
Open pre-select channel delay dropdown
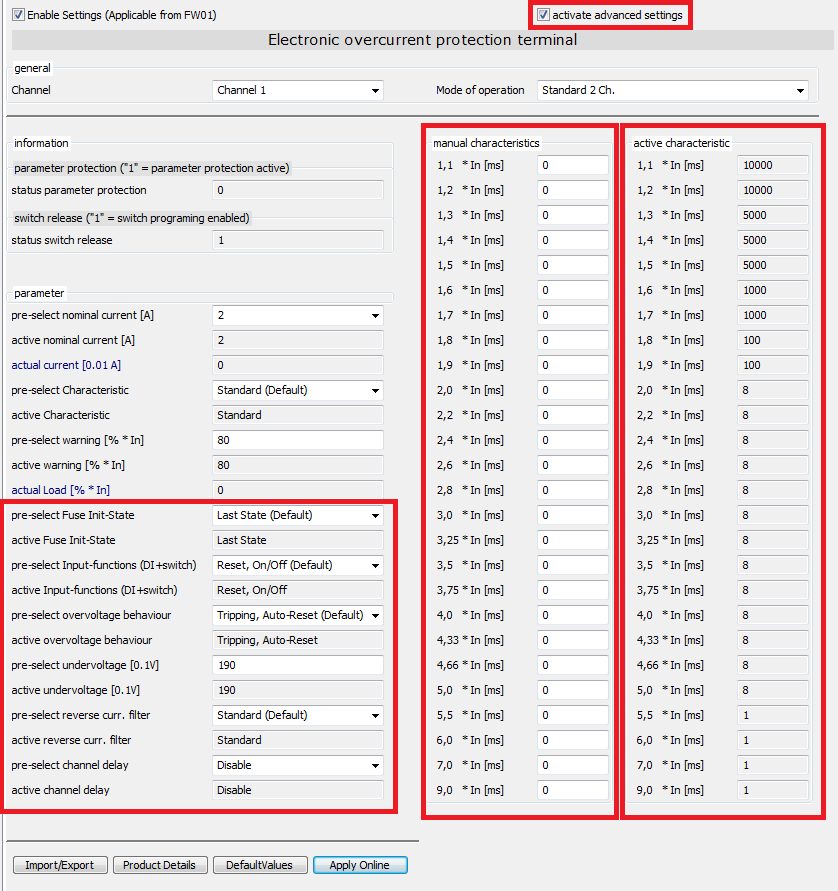(298, 765)
